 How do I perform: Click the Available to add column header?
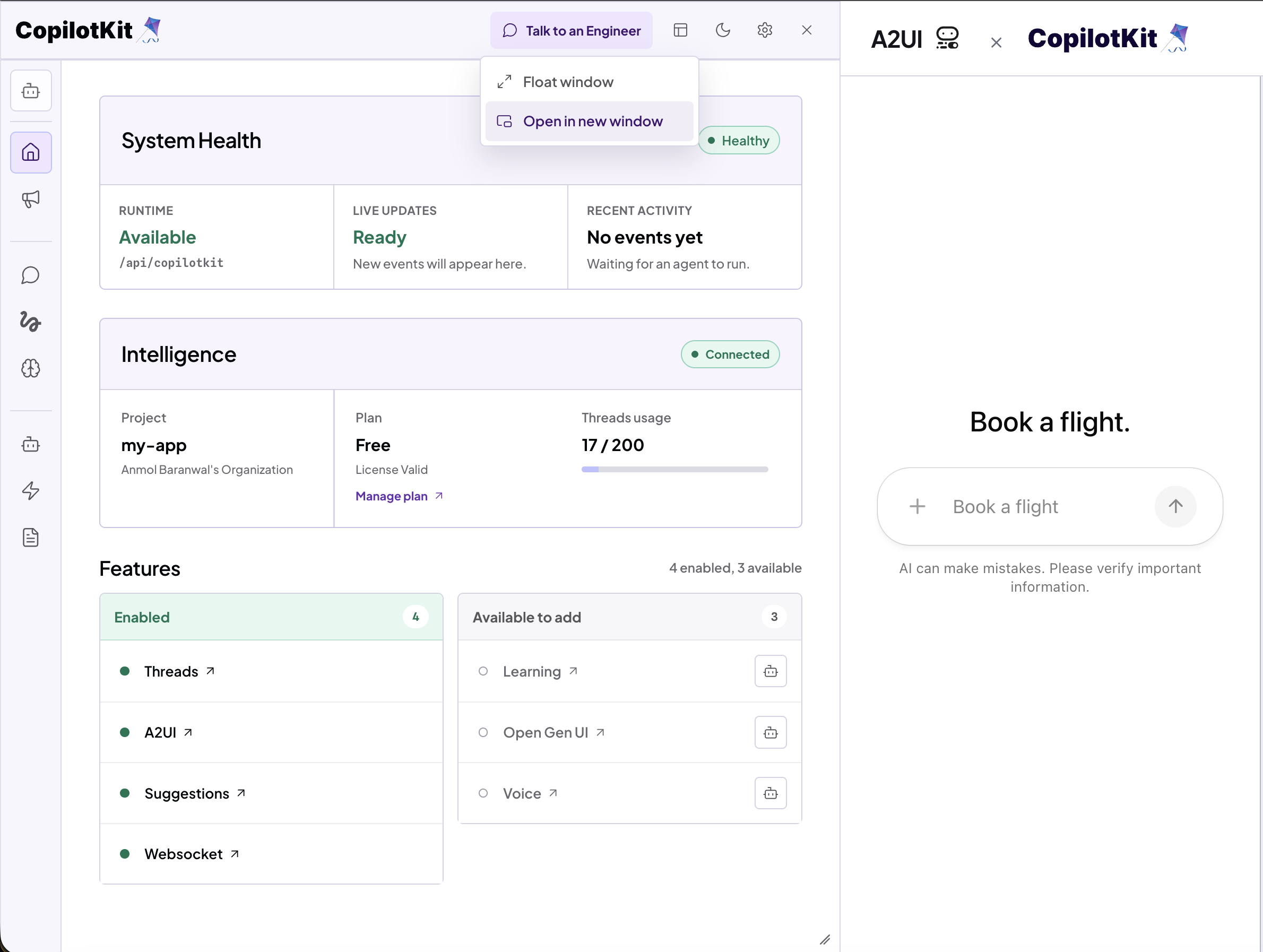pyautogui.click(x=629, y=617)
